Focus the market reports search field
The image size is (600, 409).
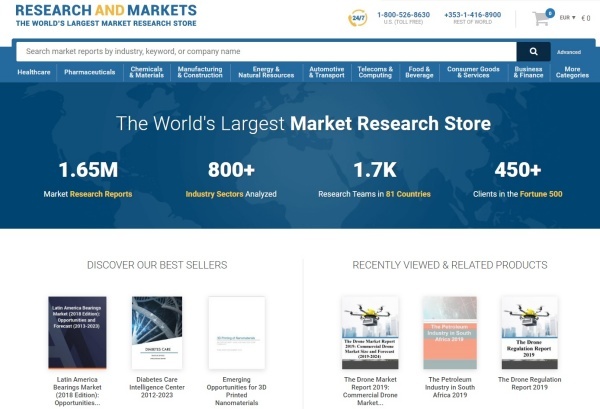[266, 51]
